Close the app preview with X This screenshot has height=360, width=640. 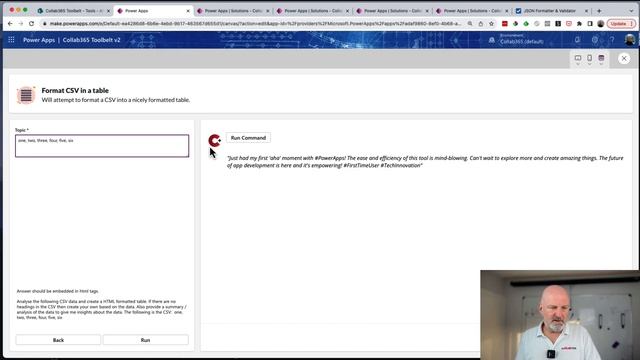click(624, 58)
